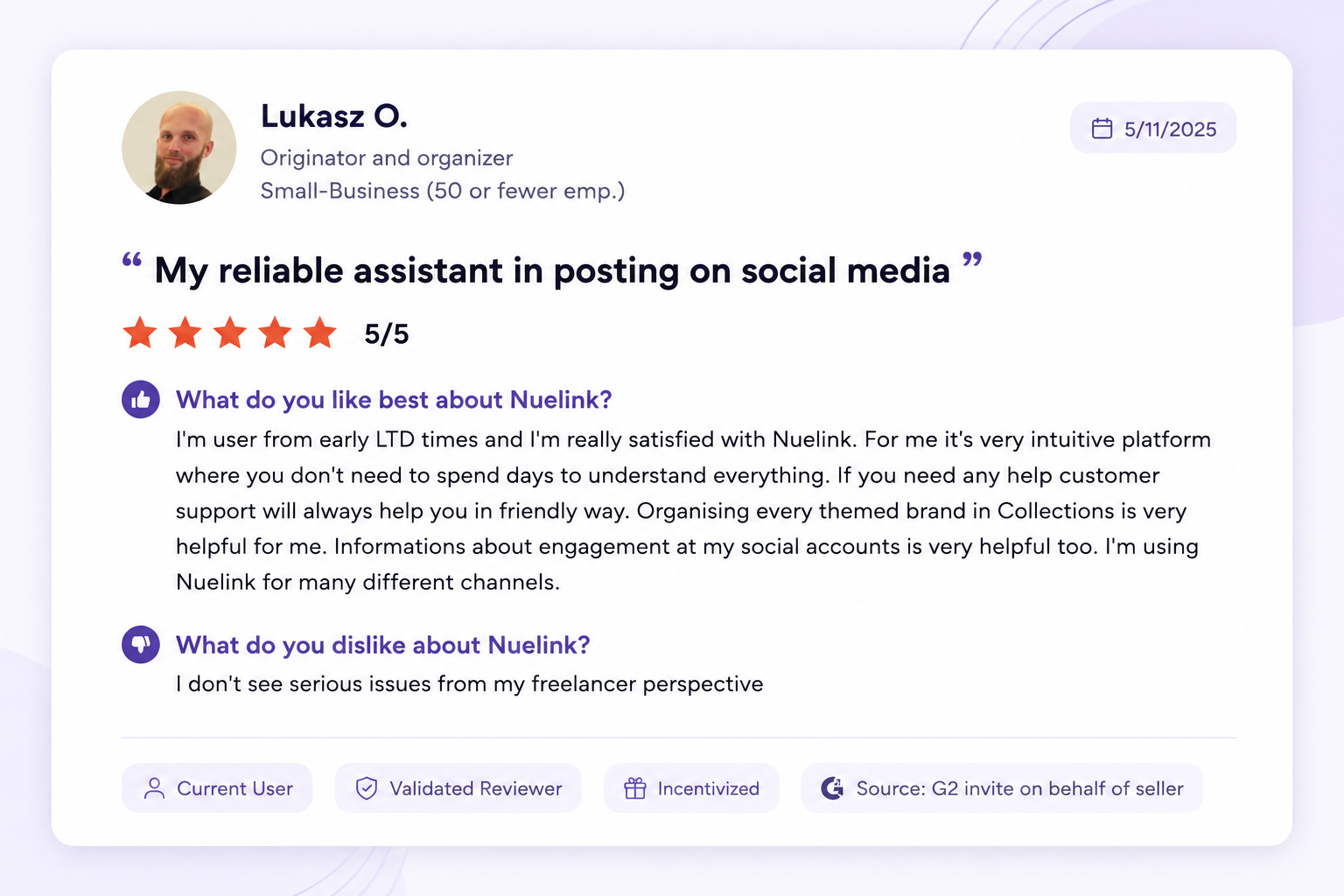Viewport: 1344px width, 896px height.
Task: Open Lukasz O. profile photo
Action: [179, 148]
